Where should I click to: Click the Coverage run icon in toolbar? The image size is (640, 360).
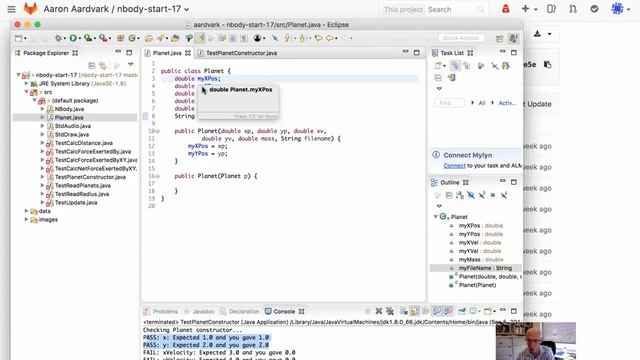click(88, 38)
